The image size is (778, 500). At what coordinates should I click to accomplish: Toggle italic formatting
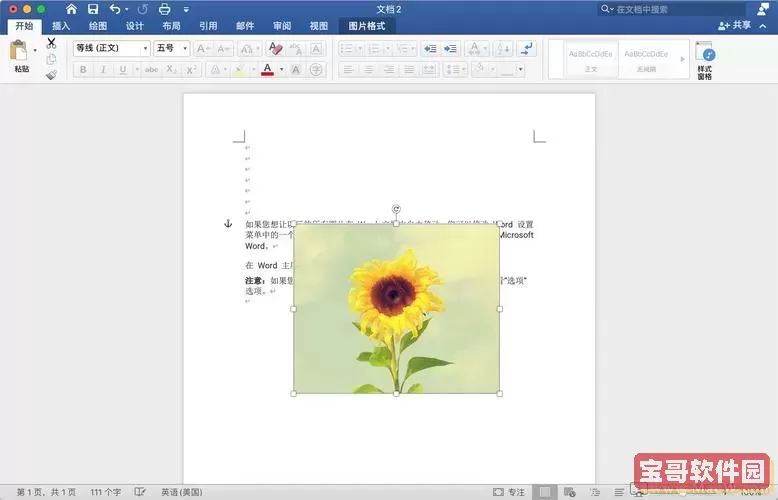[103, 70]
